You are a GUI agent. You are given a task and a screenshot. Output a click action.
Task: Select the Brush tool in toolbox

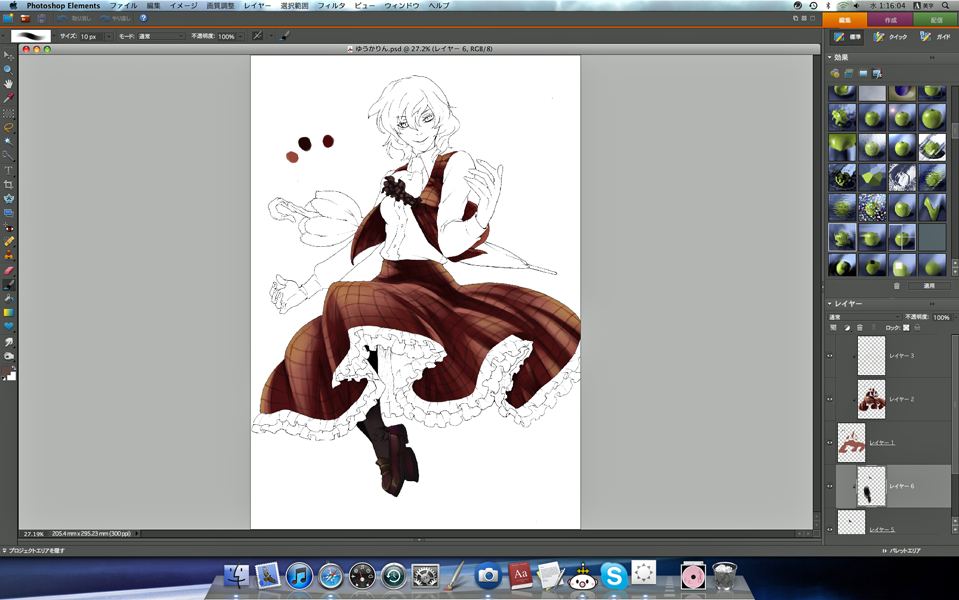[x=9, y=284]
